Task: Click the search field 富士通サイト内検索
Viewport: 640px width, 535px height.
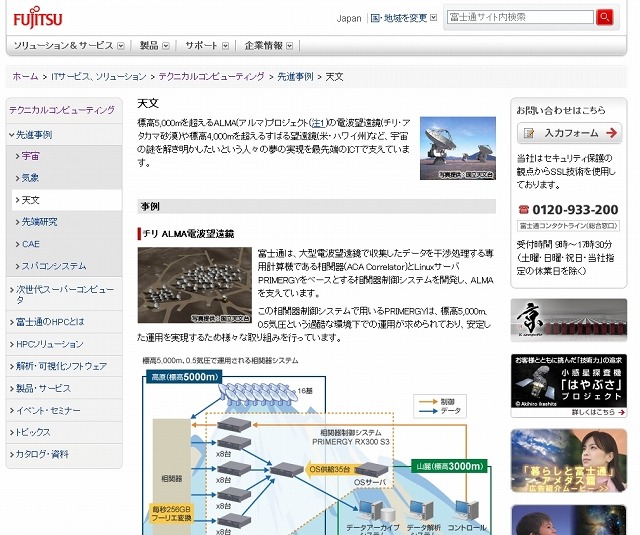Action: pos(520,17)
